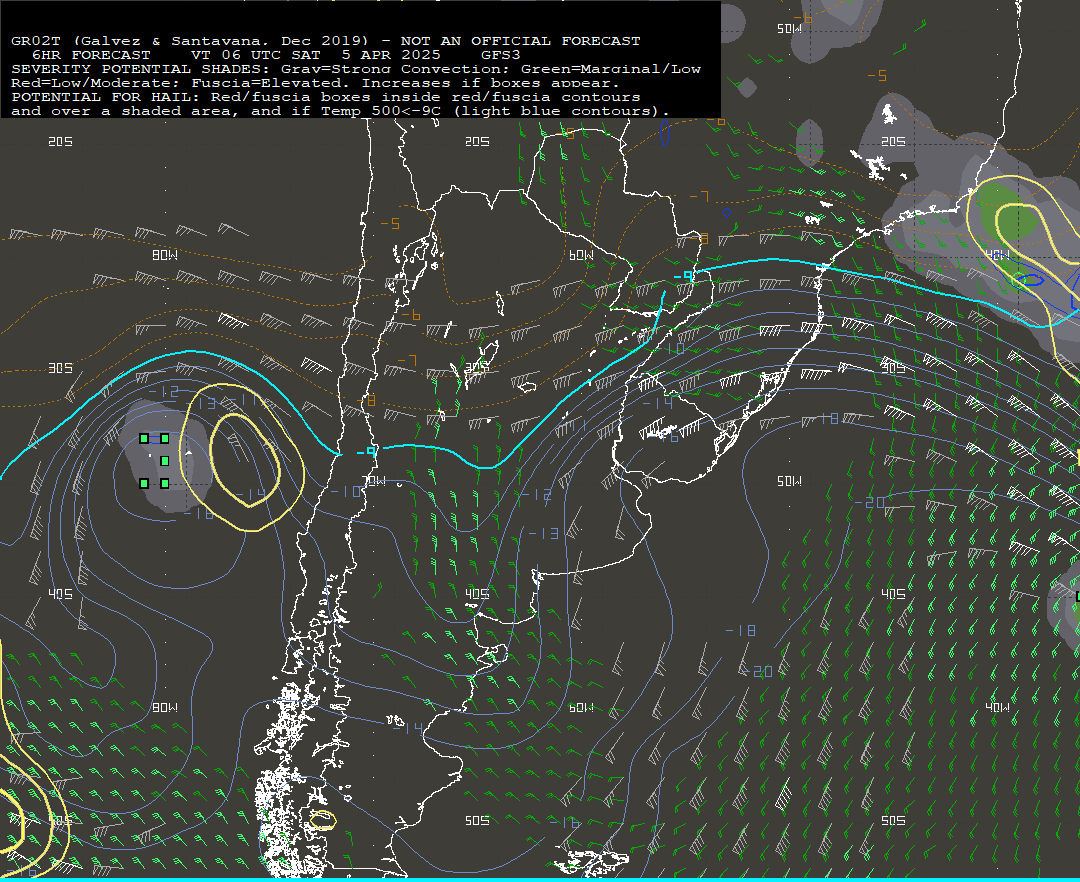Click the orange -5 label near the Bolivia border
Image resolution: width=1080 pixels, height=882 pixels.
(x=390, y=224)
